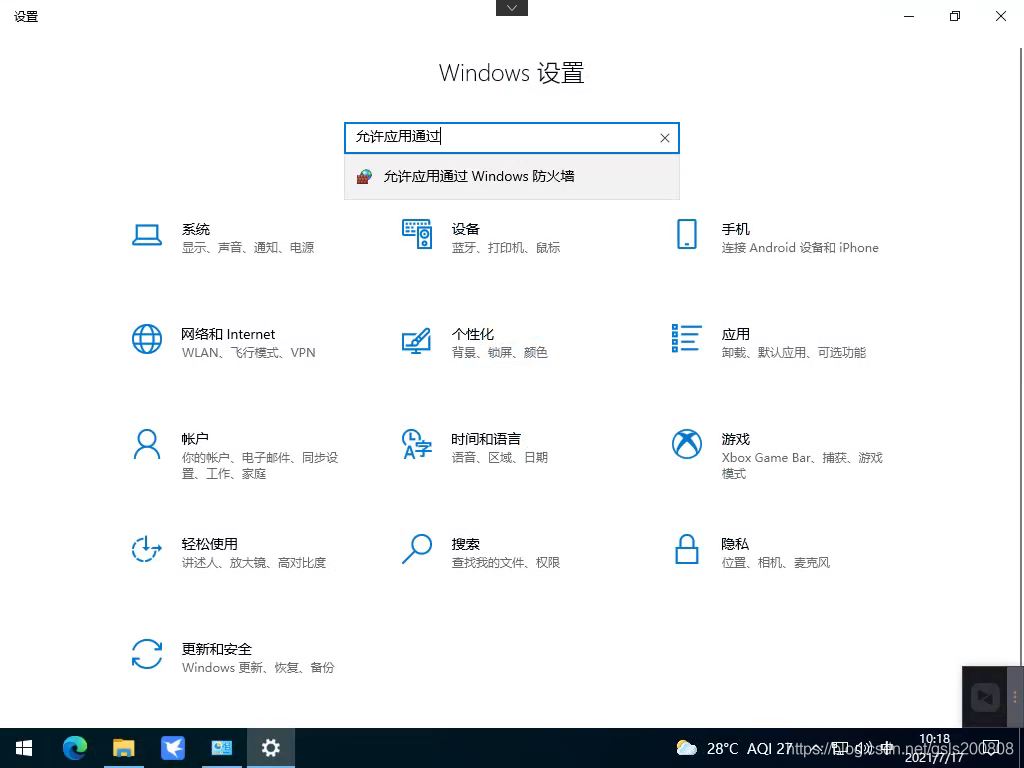The height and width of the screenshot is (768, 1024).
Task: Click the 帐户 title text
Action: pos(195,439)
